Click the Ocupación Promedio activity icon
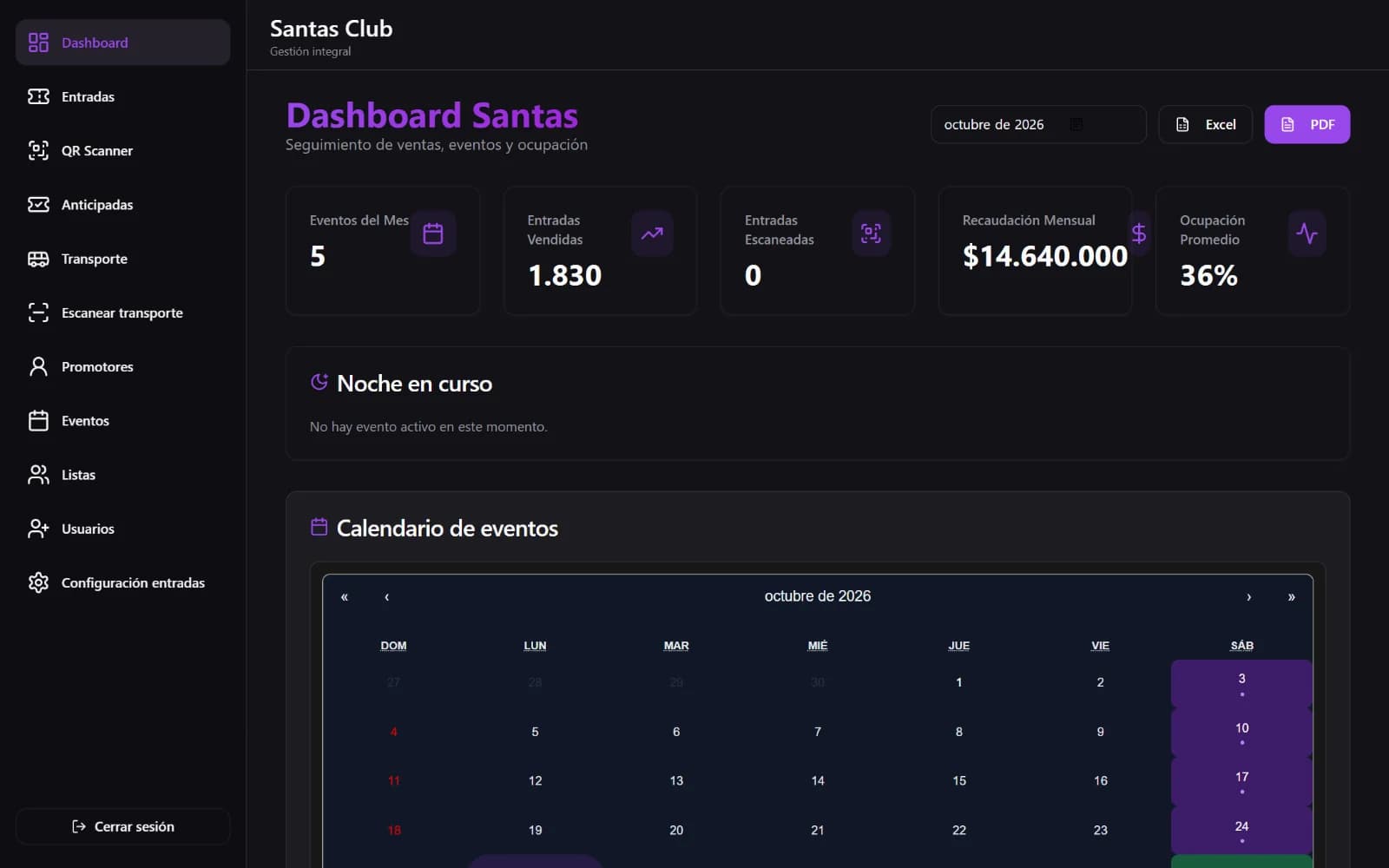Screen dimensions: 1389x868 click(x=1307, y=233)
